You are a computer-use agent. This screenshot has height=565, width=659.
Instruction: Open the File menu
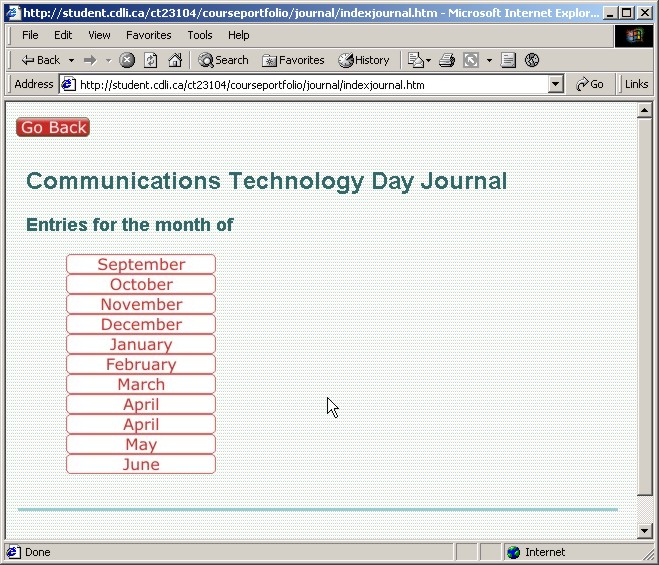[x=30, y=35]
